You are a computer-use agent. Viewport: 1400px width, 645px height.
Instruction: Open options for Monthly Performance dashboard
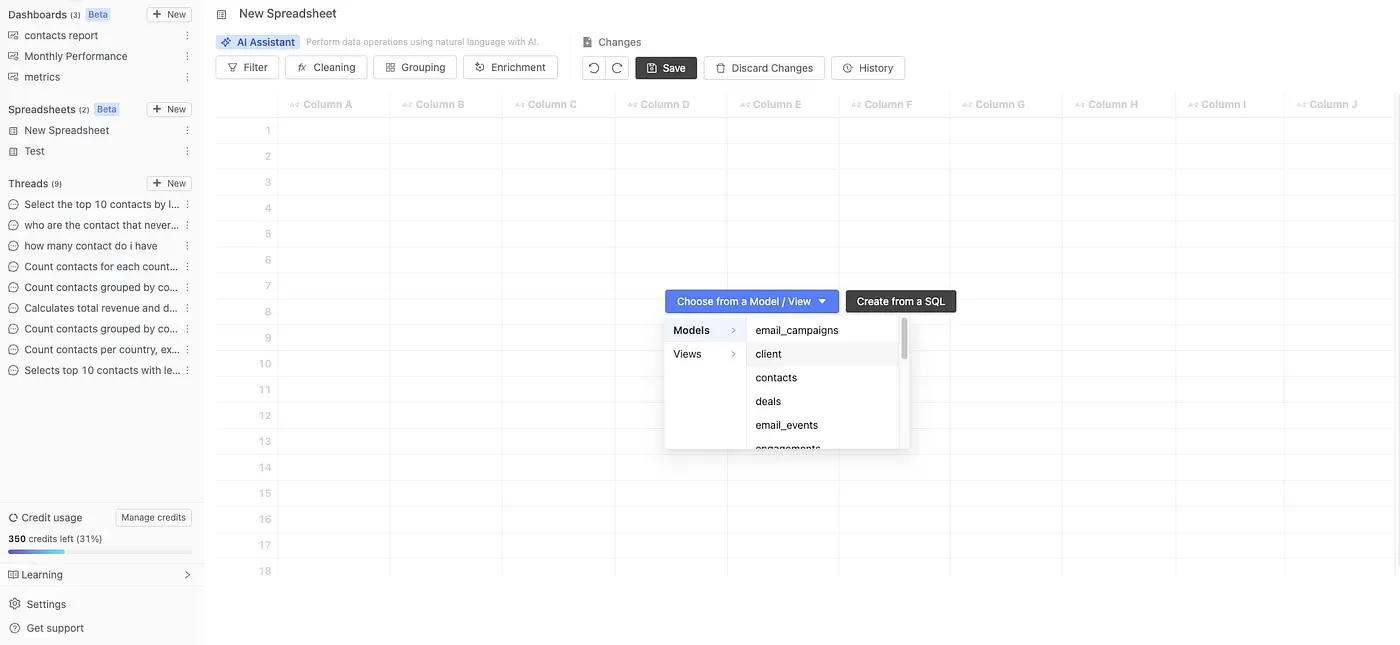click(x=187, y=57)
